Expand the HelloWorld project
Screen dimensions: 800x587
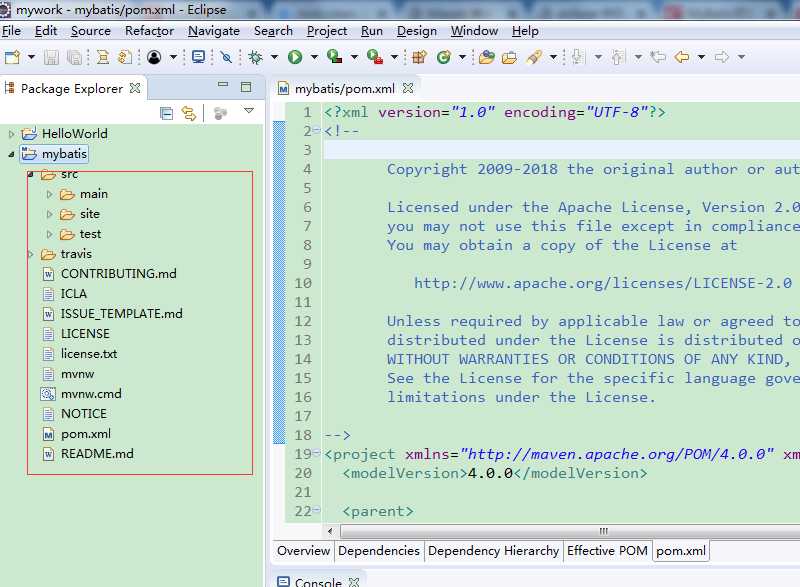12,134
